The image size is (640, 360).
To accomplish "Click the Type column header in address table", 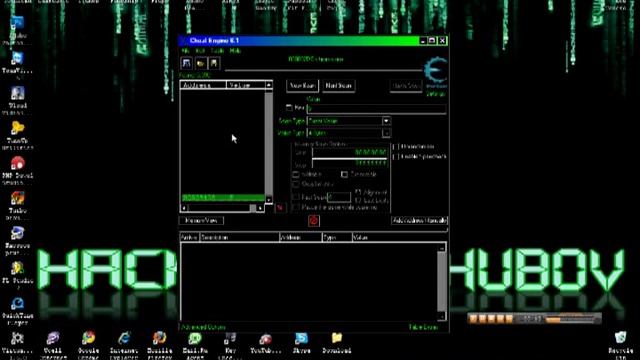I will point(337,237).
